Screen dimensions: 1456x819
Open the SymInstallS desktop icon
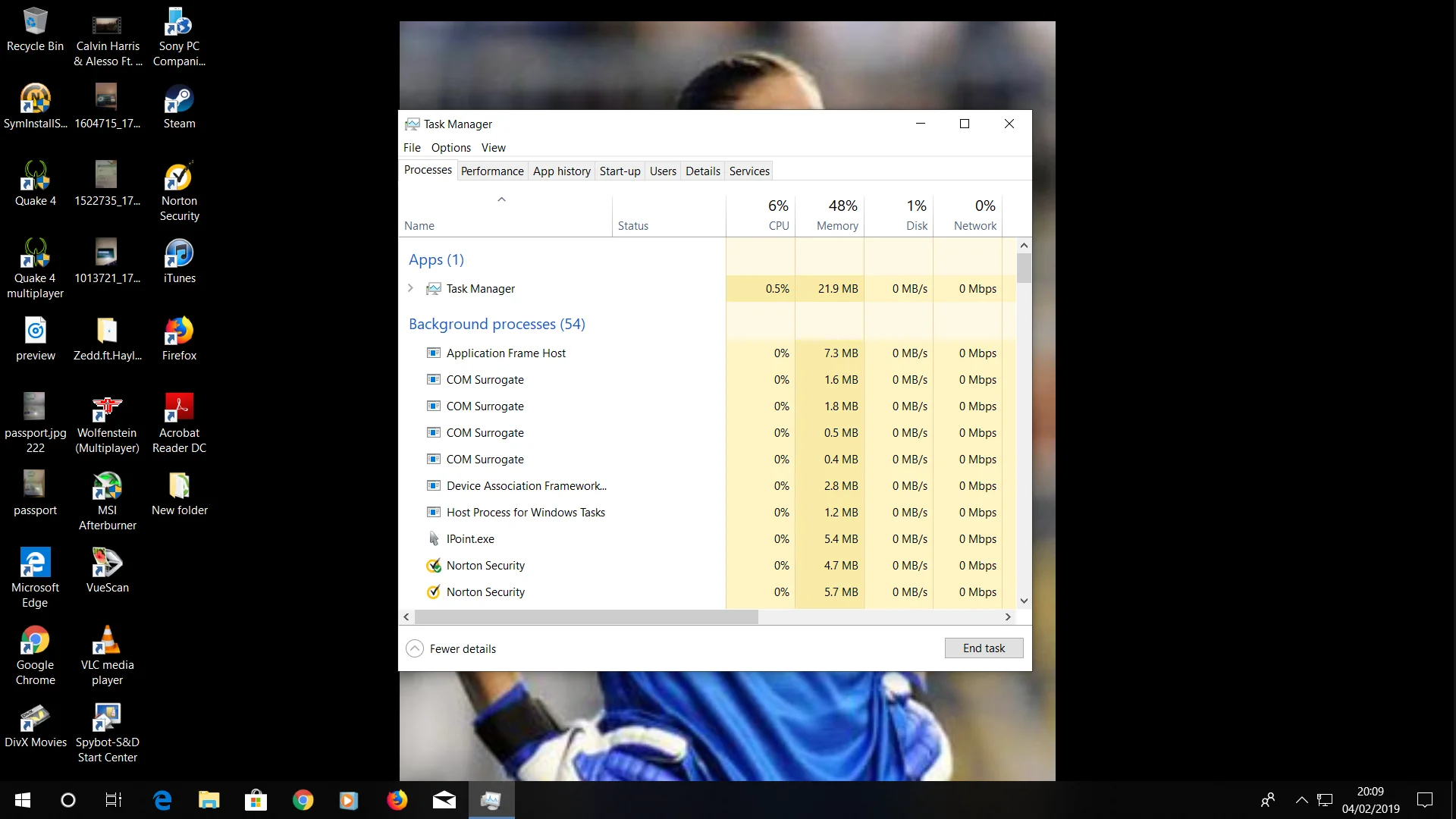tap(35, 107)
